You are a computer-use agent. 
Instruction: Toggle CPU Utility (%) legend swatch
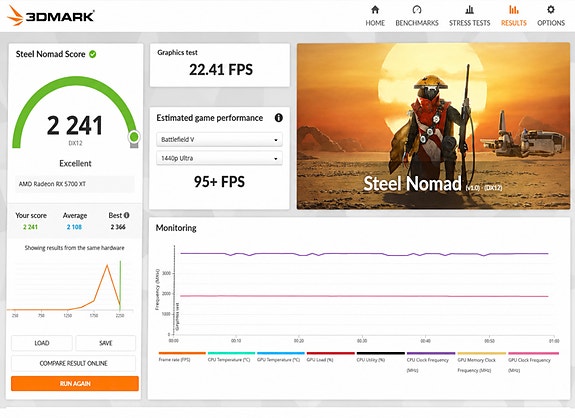pos(381,353)
